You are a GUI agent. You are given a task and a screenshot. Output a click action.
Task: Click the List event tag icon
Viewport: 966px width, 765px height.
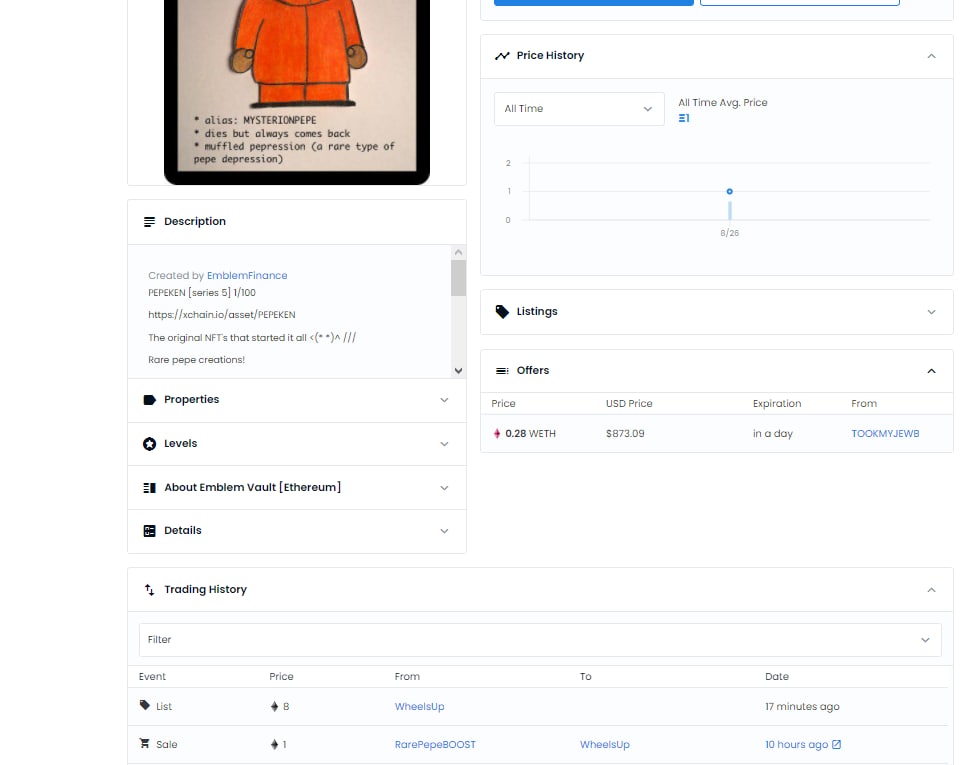145,705
